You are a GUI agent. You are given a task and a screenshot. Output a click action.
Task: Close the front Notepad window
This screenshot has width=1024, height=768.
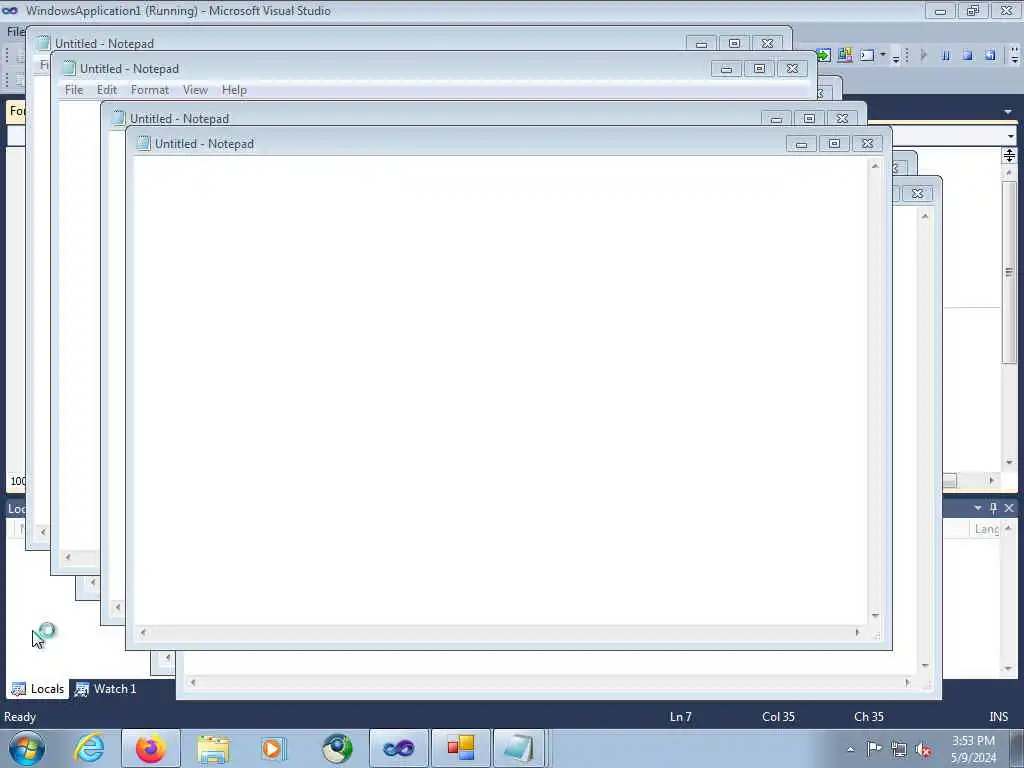pyautogui.click(x=867, y=144)
